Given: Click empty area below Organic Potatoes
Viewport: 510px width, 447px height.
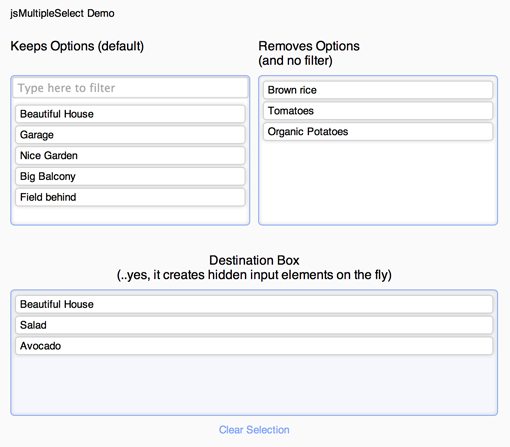Looking at the screenshot, I should pyautogui.click(x=378, y=183).
